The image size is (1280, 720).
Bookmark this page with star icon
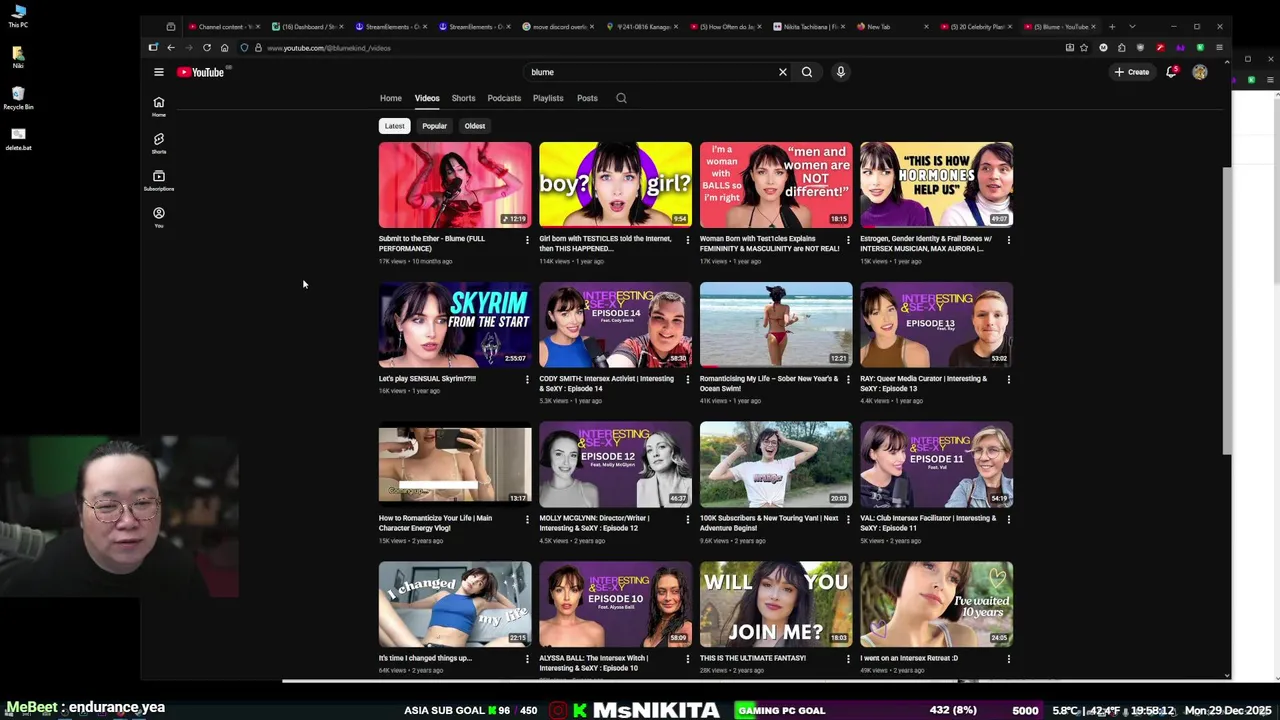point(1084,48)
